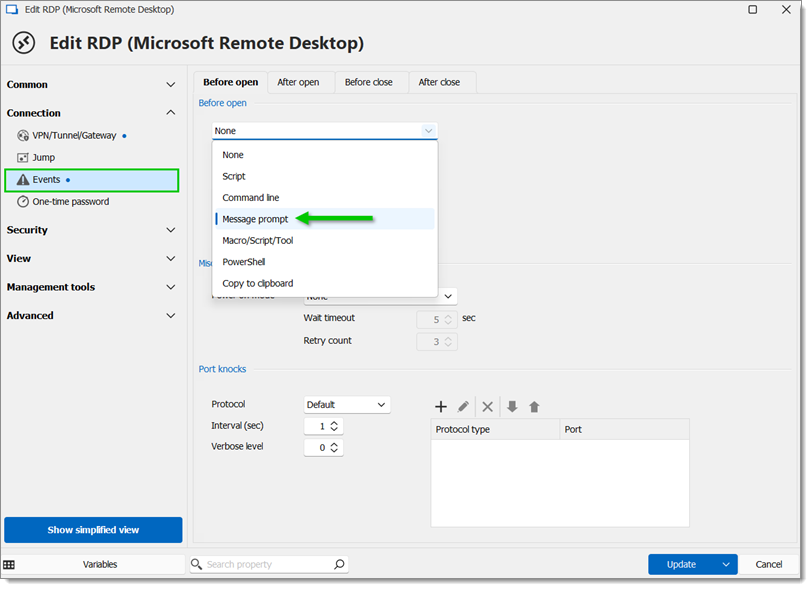Viewport: 812px width, 589px height.
Task: Expand the View section
Action: click(92, 258)
